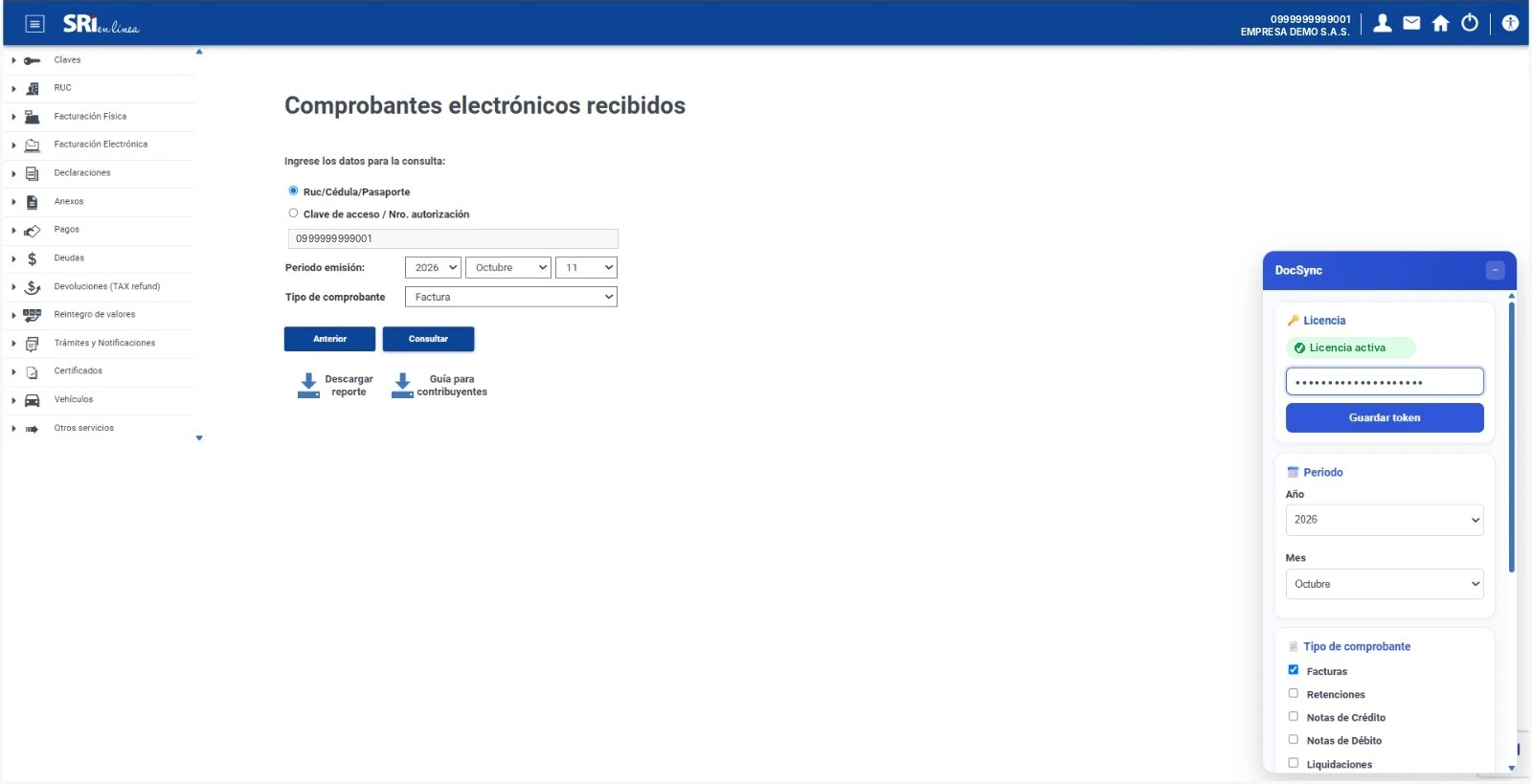
Task: Click the Pagos hand icon
Action: [x=33, y=230]
